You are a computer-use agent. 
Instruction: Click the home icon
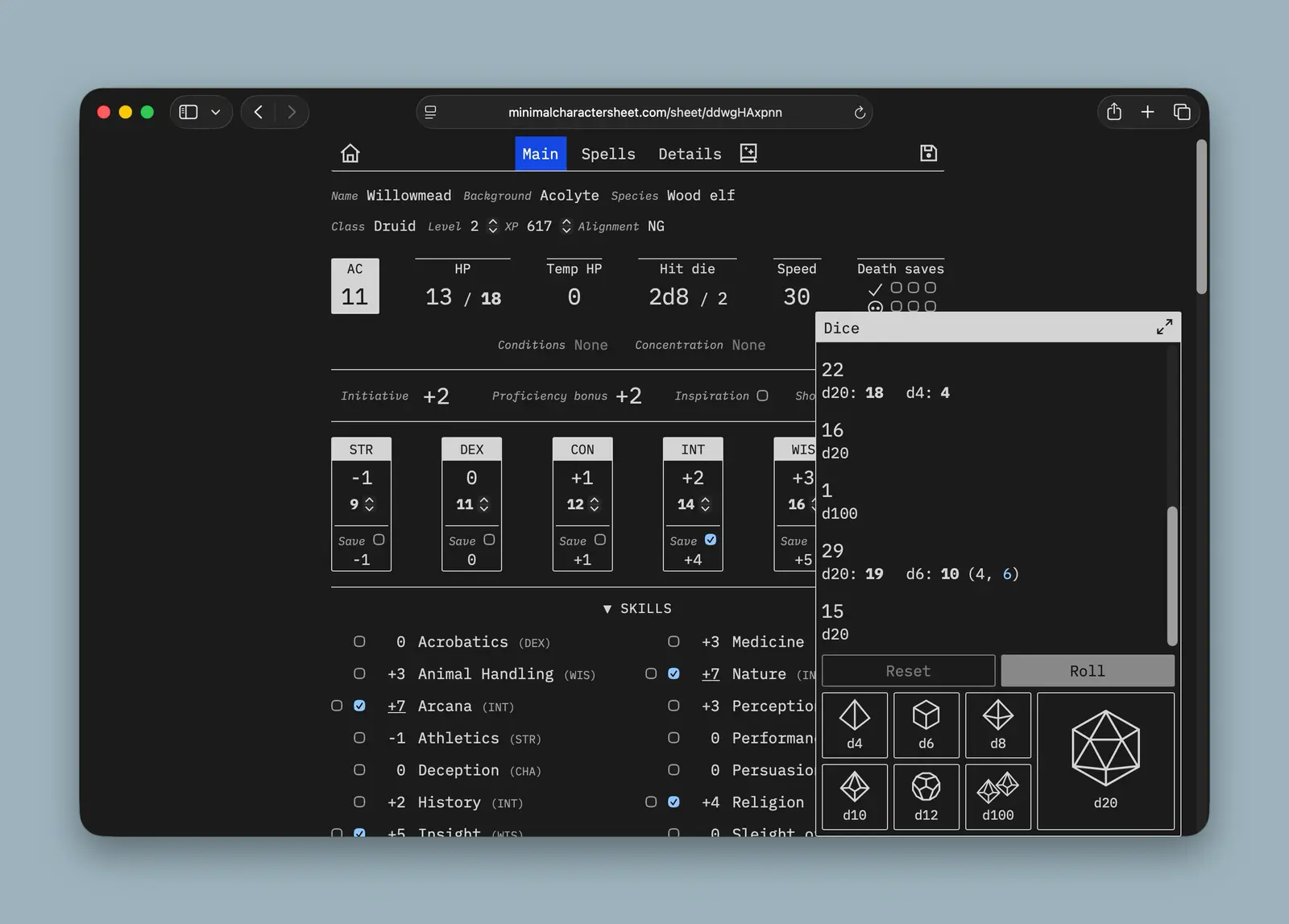[x=350, y=153]
